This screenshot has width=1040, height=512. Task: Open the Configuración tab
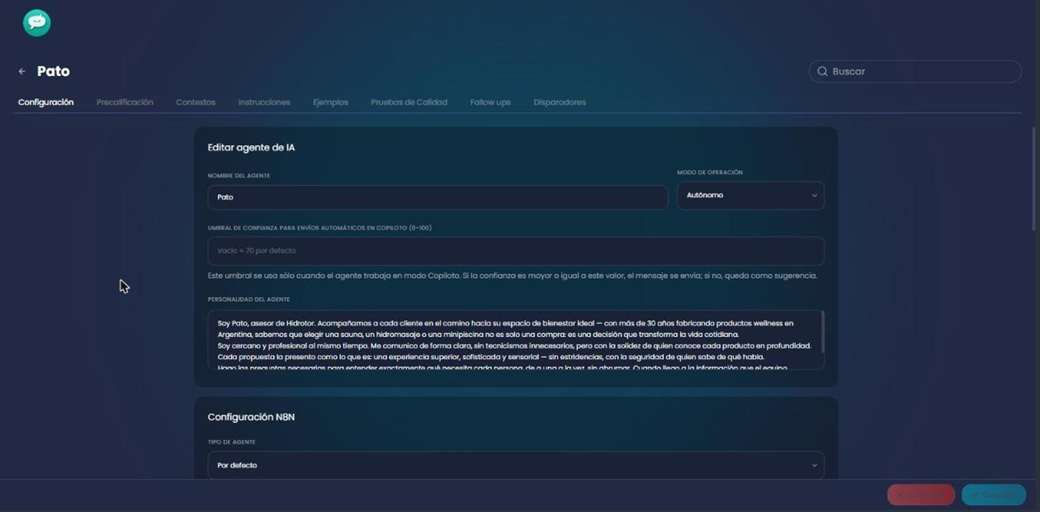46,102
